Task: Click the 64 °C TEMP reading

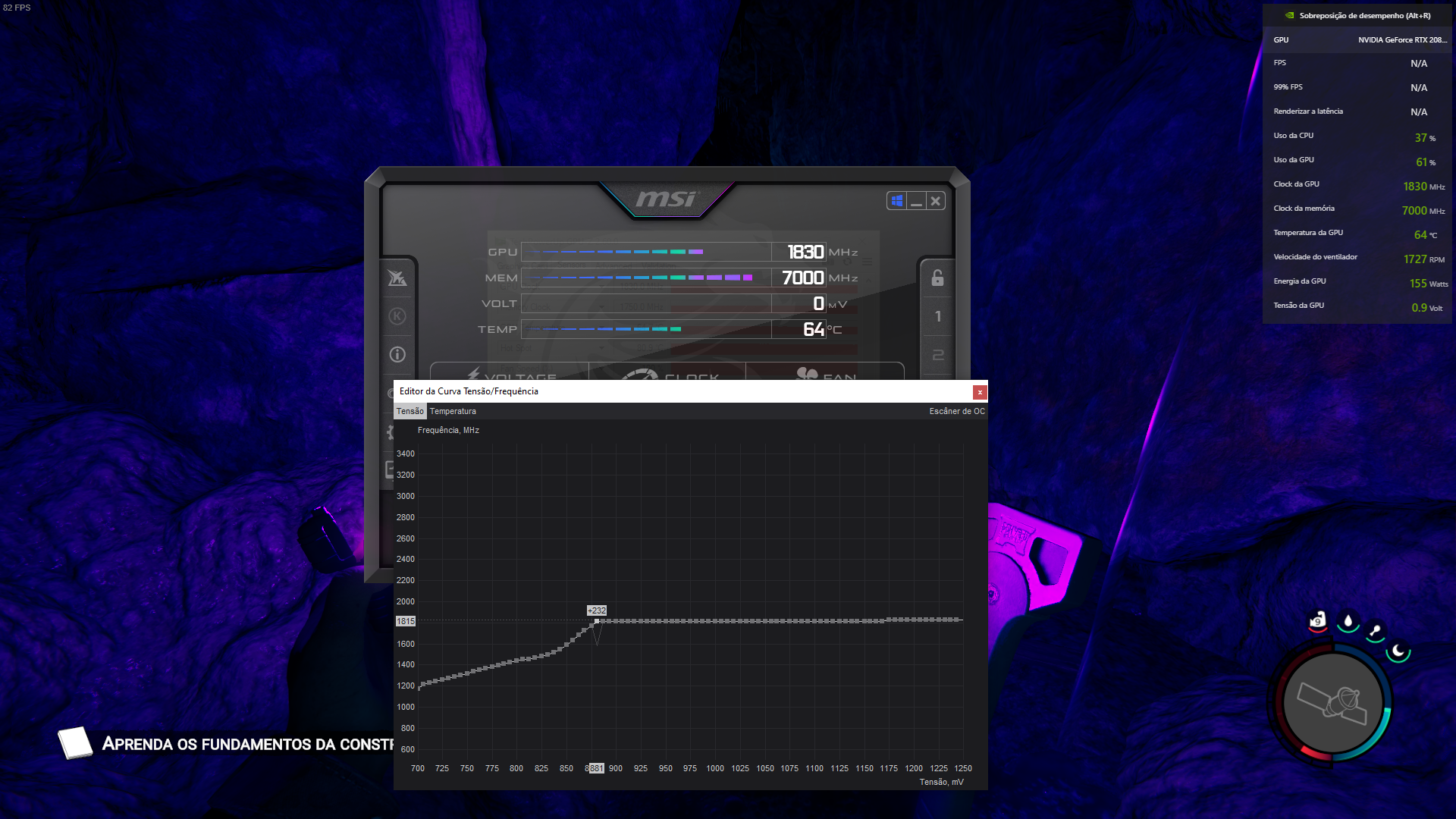Action: coord(814,329)
